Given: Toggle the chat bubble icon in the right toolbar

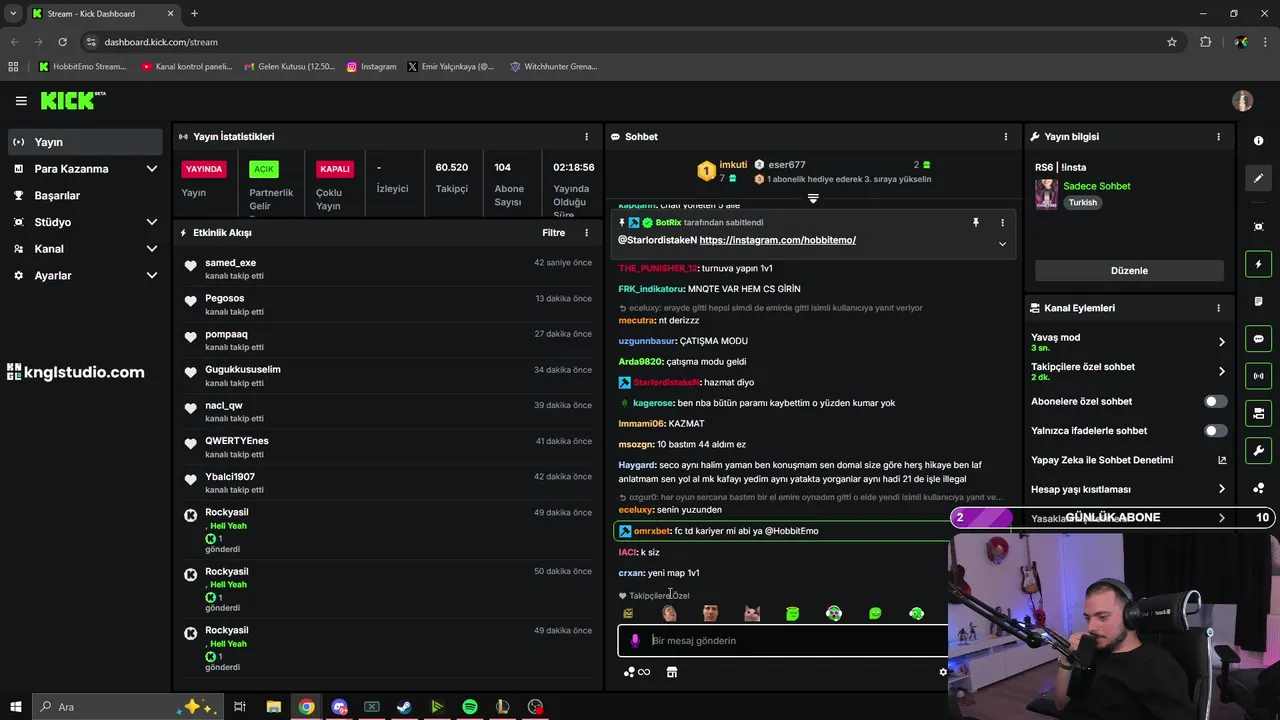Looking at the screenshot, I should 1258,339.
